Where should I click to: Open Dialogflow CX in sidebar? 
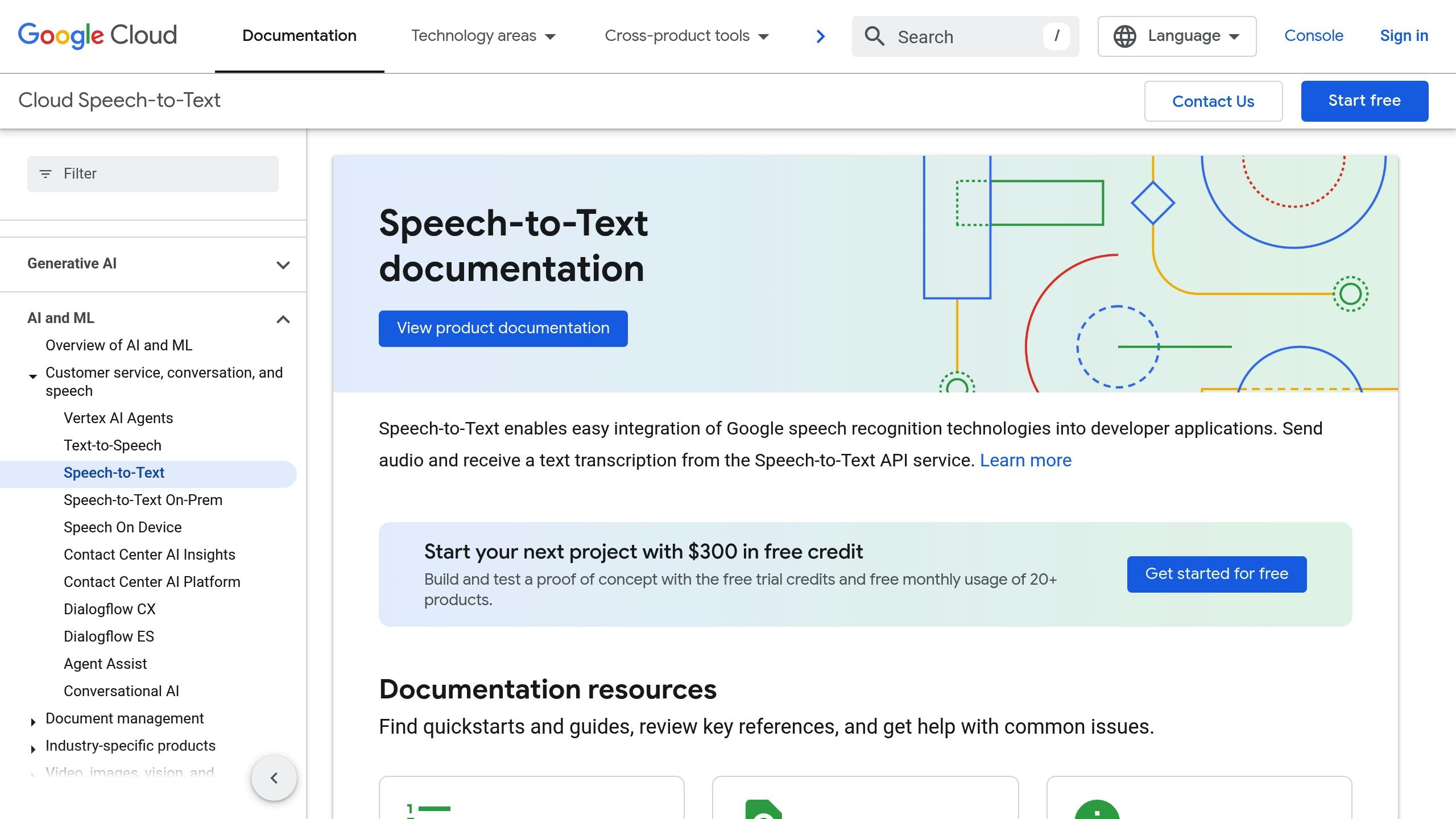coord(110,609)
